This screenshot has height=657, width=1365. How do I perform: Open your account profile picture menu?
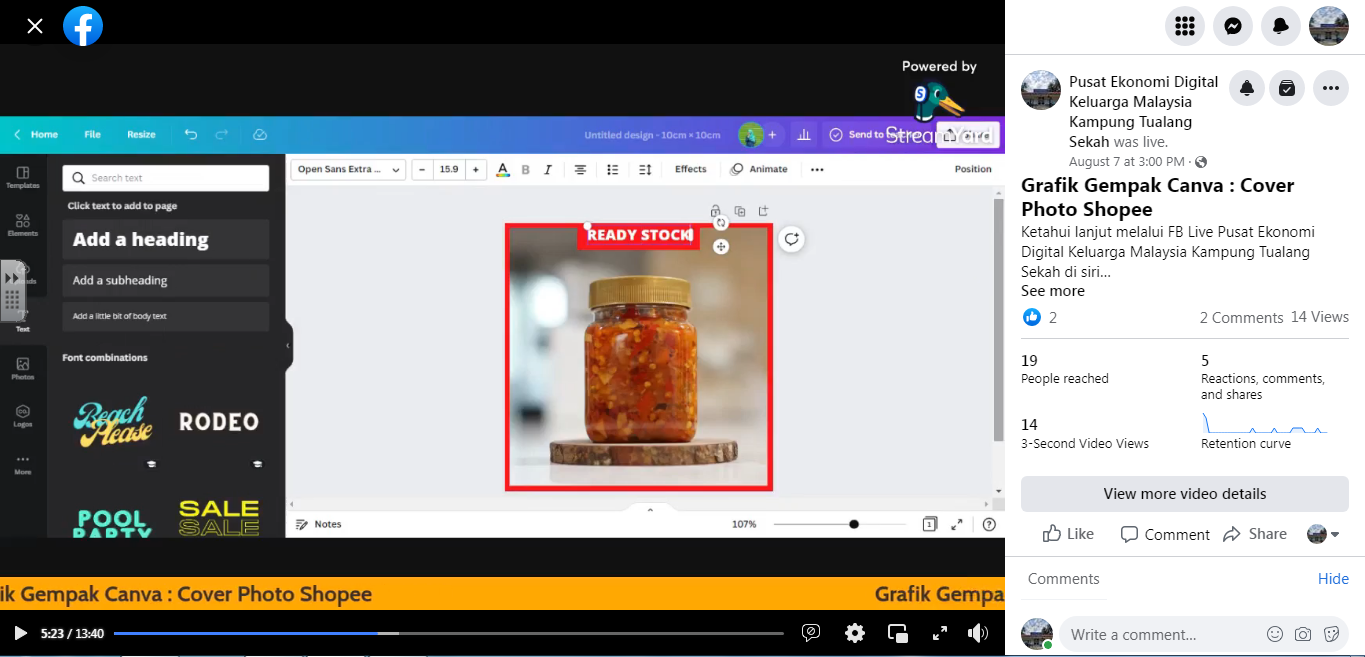click(x=1329, y=27)
